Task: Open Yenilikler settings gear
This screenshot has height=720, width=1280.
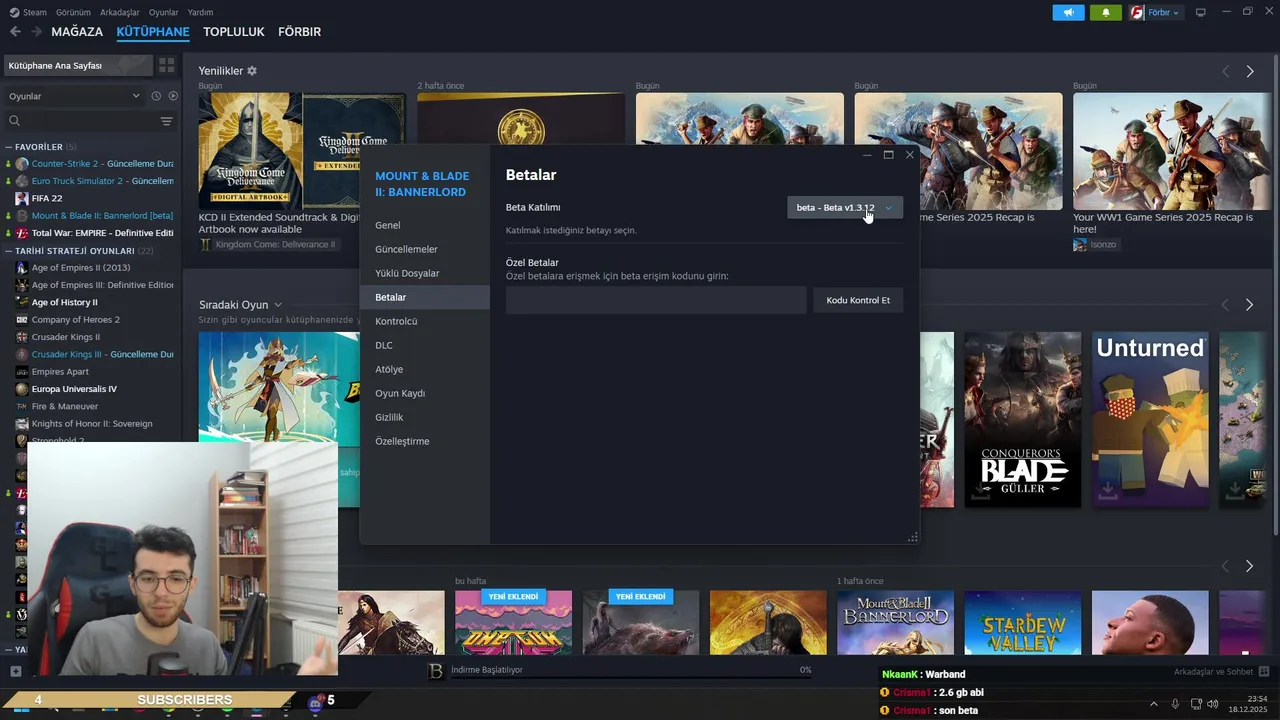Action: (252, 71)
